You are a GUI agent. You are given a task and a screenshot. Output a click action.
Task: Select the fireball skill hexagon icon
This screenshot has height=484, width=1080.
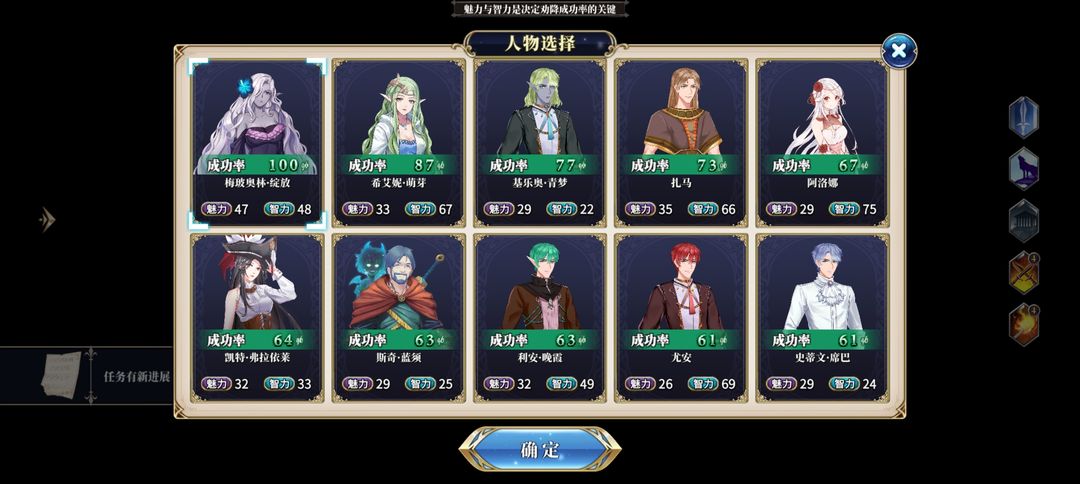1024,324
